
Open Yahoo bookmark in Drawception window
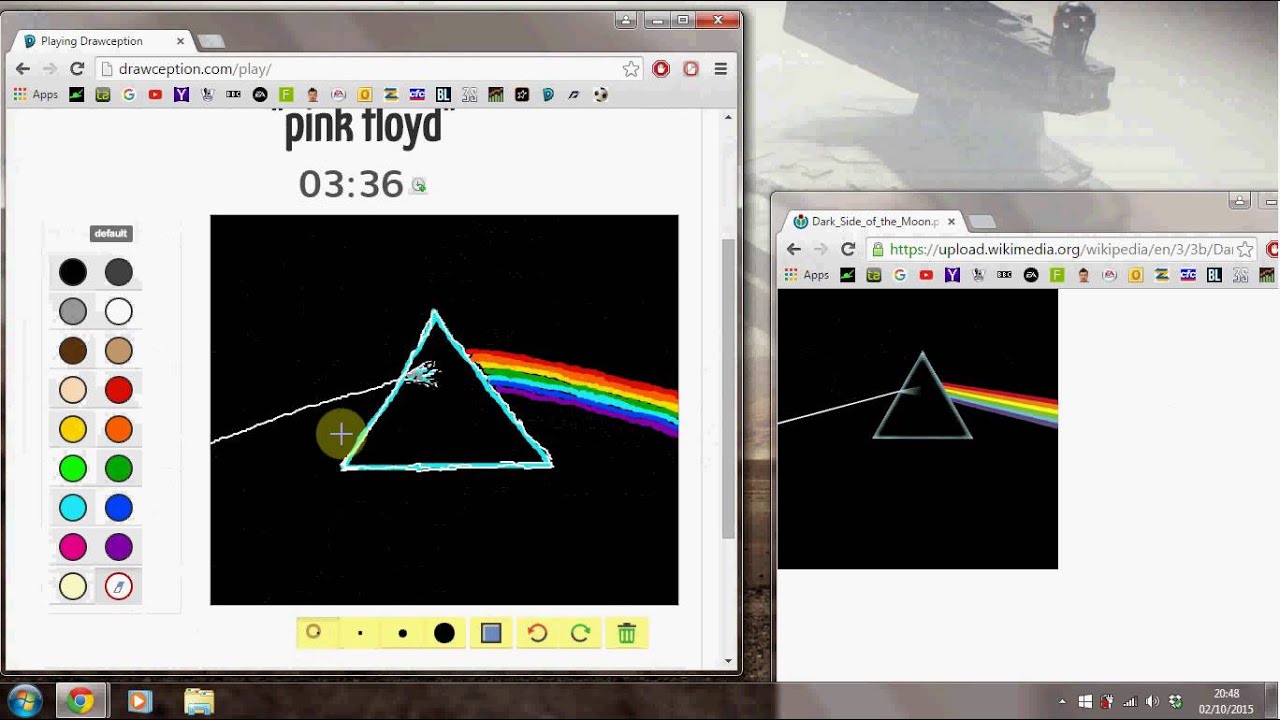(x=181, y=95)
